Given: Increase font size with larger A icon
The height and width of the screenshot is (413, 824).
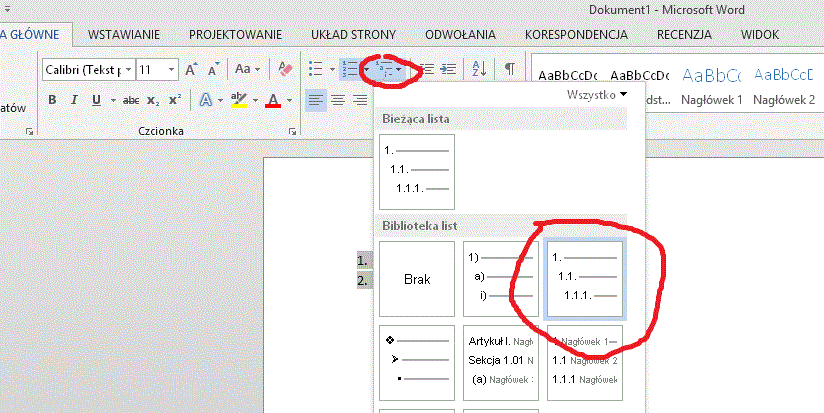Looking at the screenshot, I should pyautogui.click(x=191, y=69).
